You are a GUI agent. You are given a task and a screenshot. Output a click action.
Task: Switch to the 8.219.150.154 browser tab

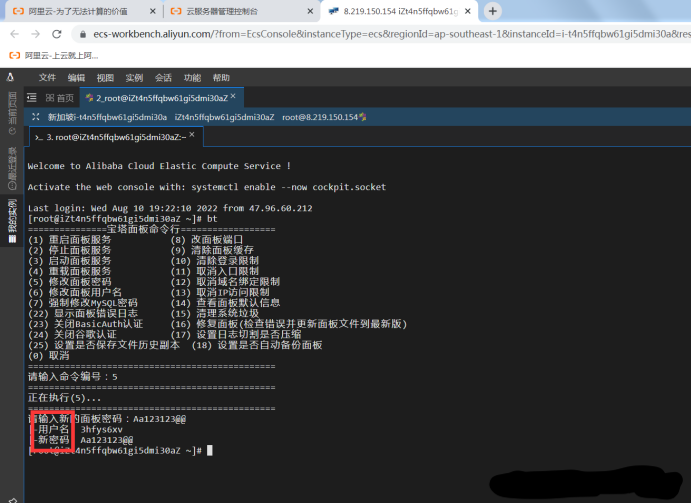click(x=401, y=11)
